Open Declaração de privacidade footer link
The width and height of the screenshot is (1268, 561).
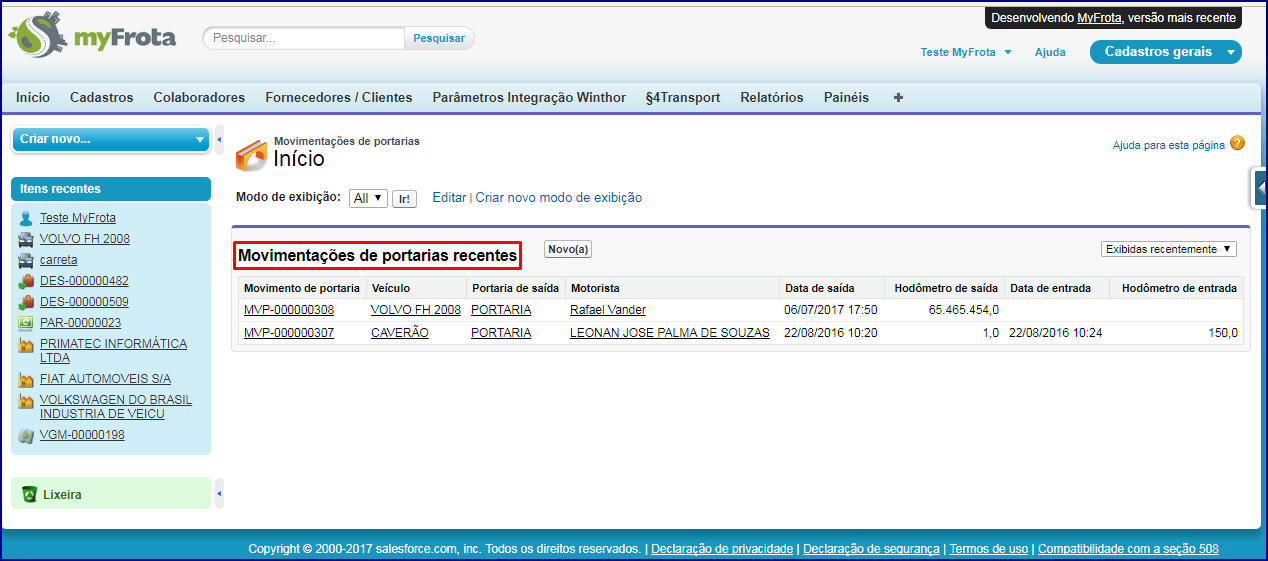(x=722, y=549)
